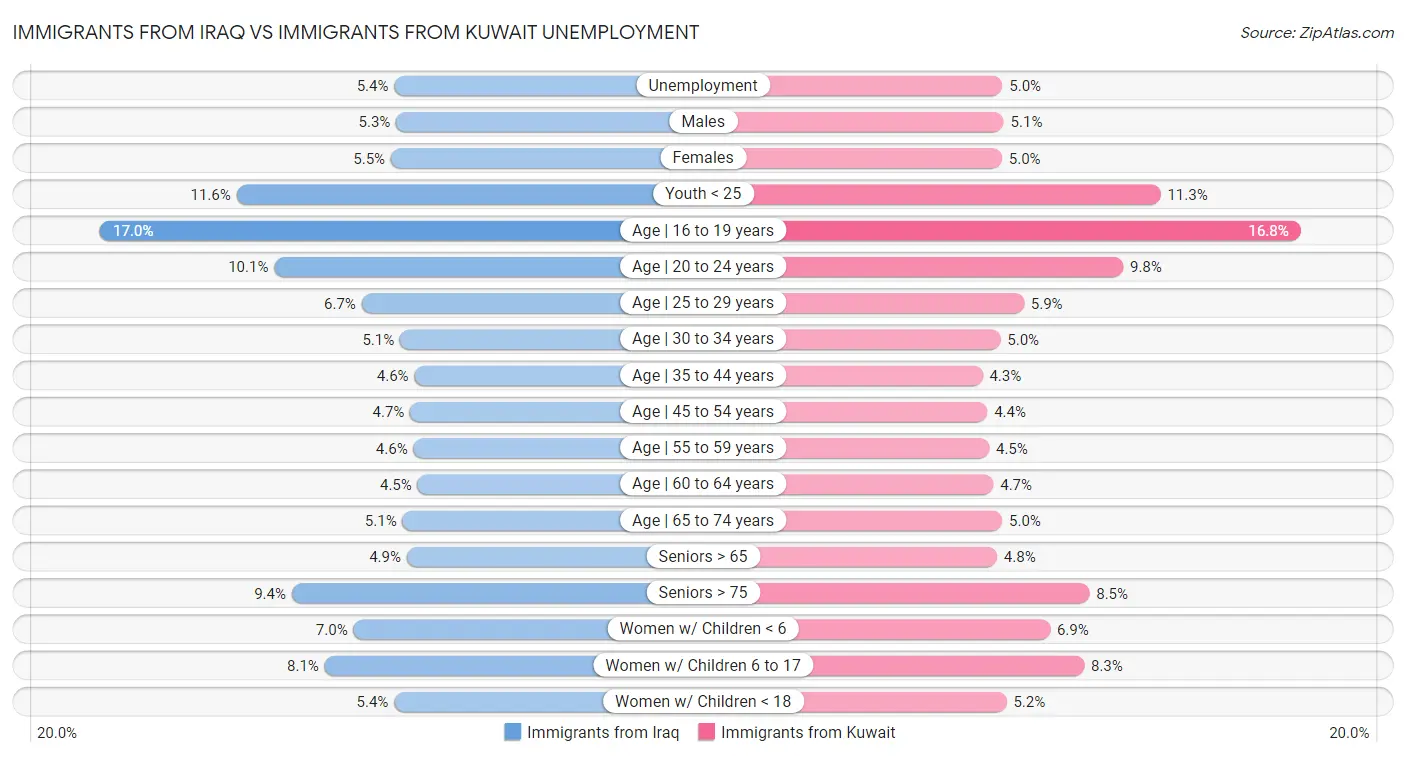This screenshot has height=757, width=1406.
Task: Select the Males category label
Action: (703, 122)
